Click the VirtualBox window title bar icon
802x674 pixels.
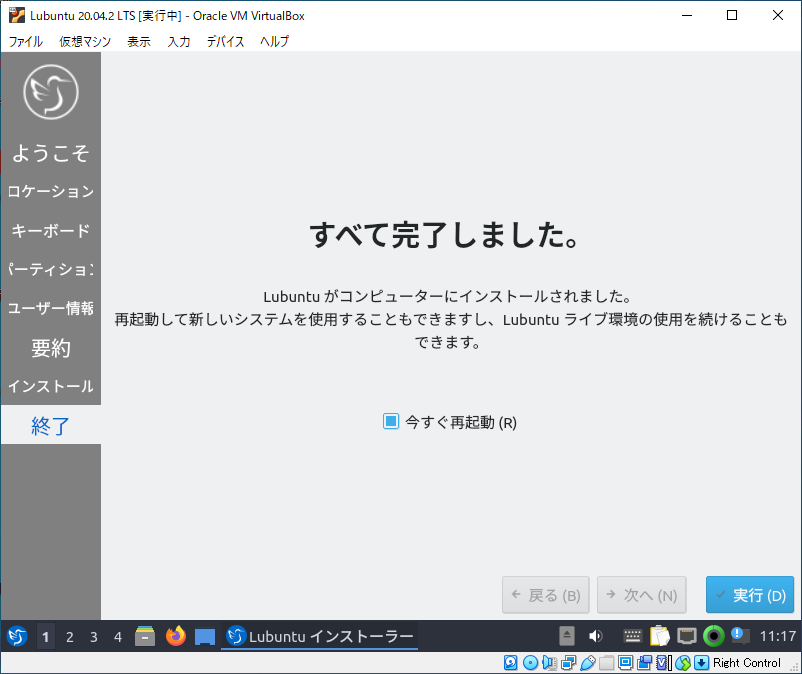point(17,15)
